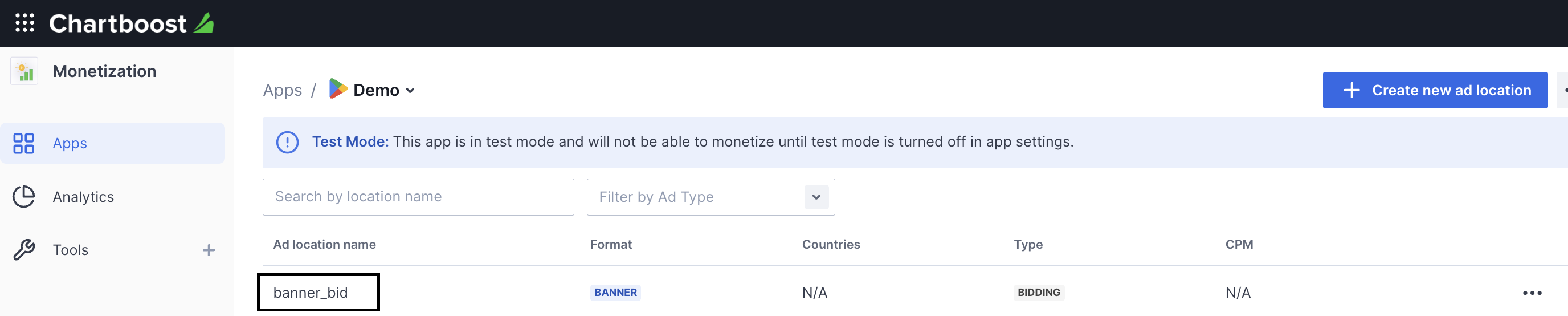Open the three-dot menu for banner_bid
This screenshot has height=316, width=1568.
[1532, 293]
